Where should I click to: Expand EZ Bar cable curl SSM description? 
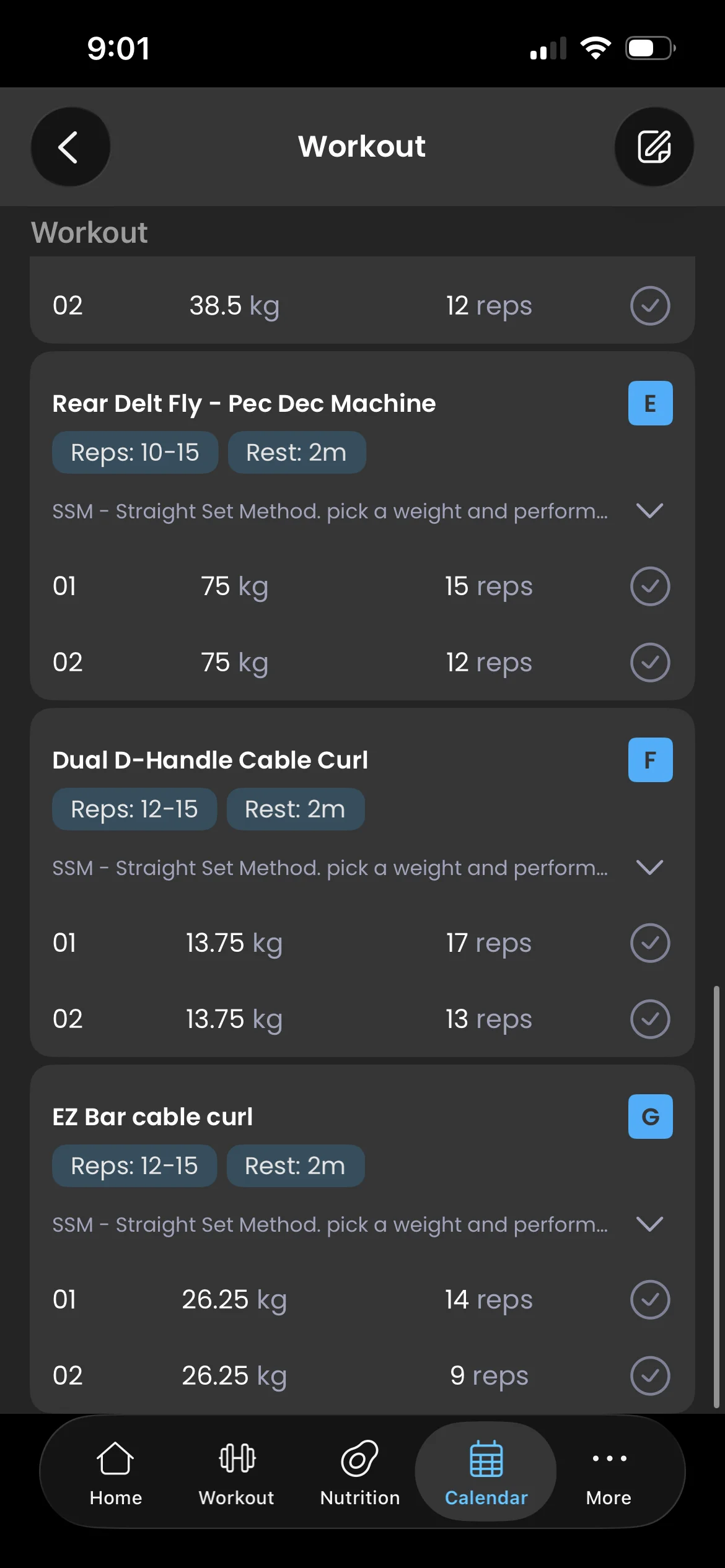pos(650,1224)
